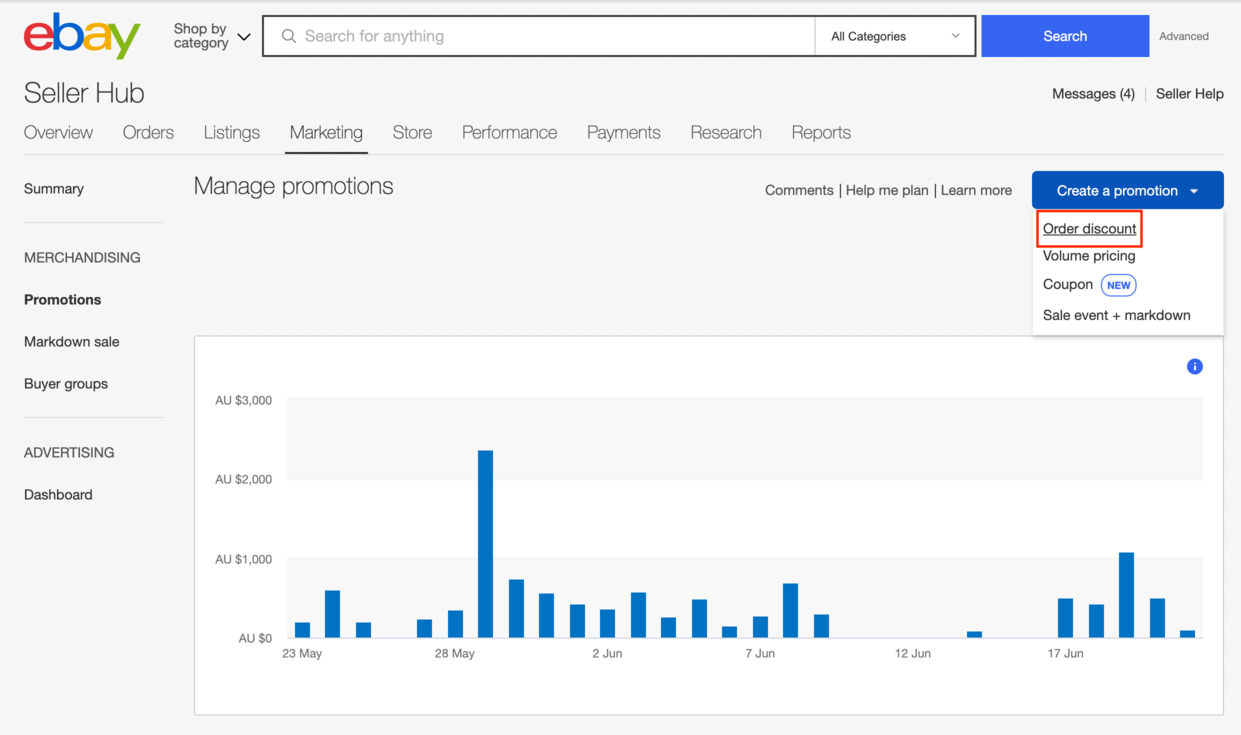
Task: Click the 28 May date label
Action: click(455, 654)
